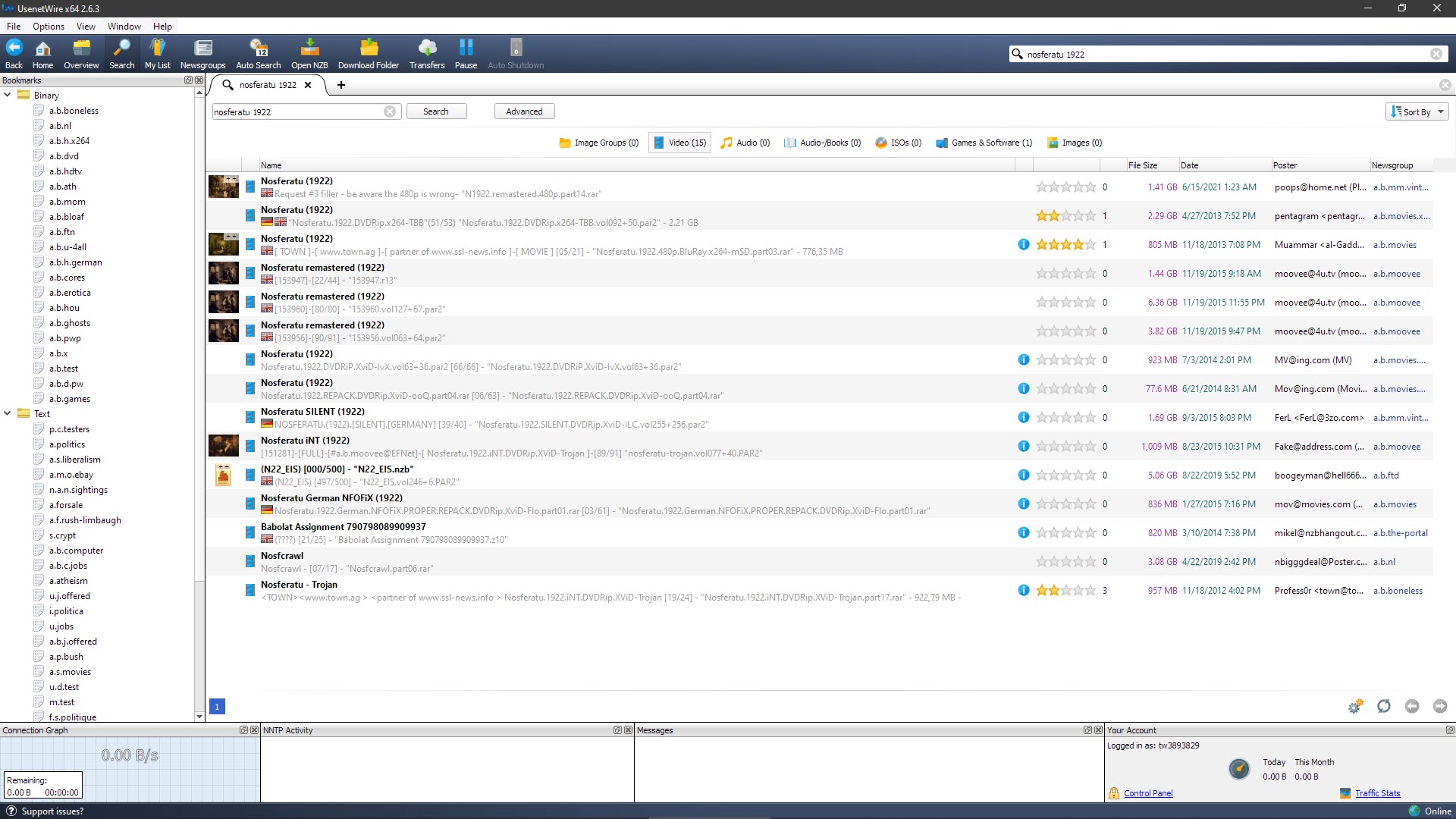
Task: Click the Auto Shutdown icon
Action: pos(516,54)
